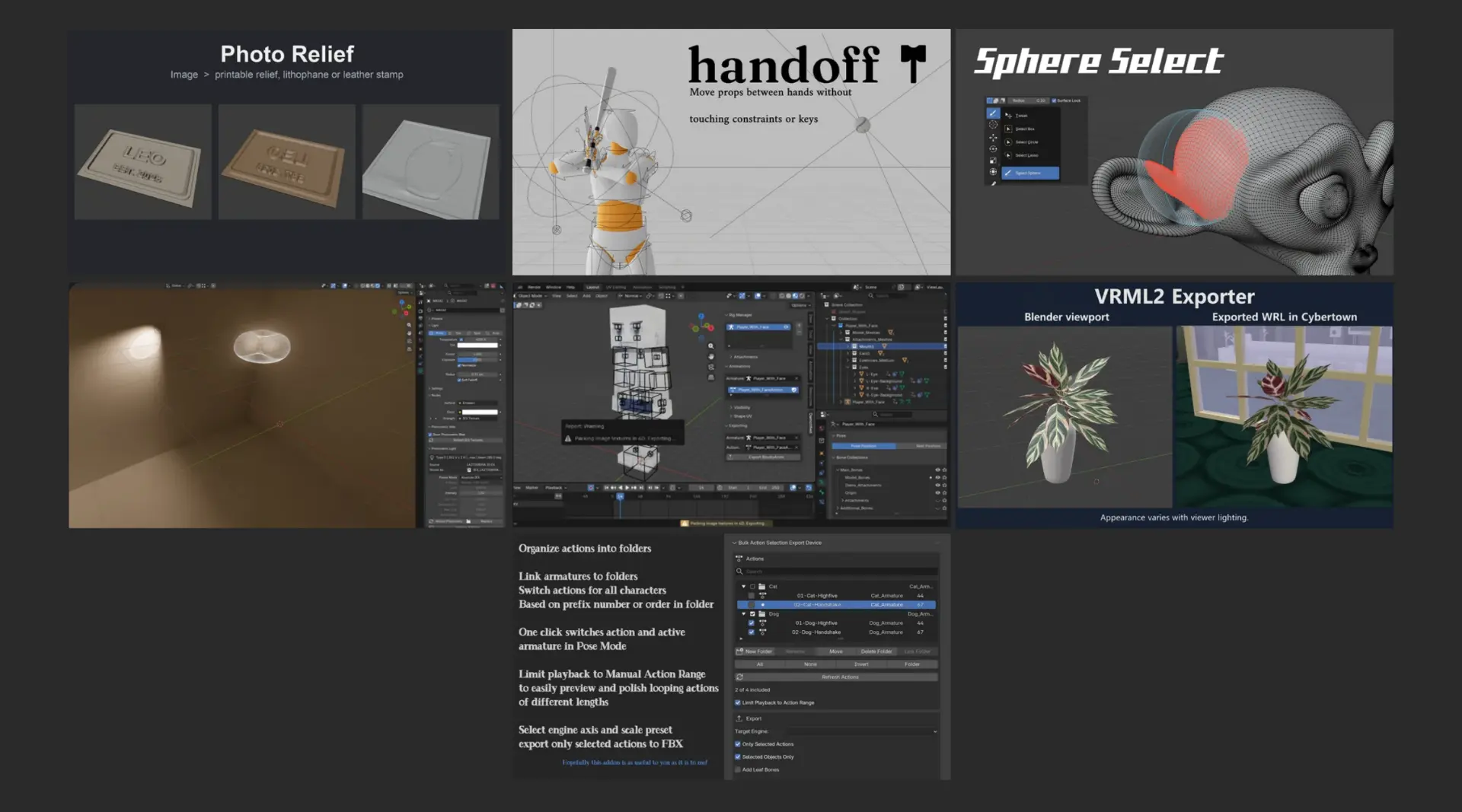Screen dimensions: 1462x812
Task: Click the pan hand icon in rig viewport
Action: tap(711, 356)
